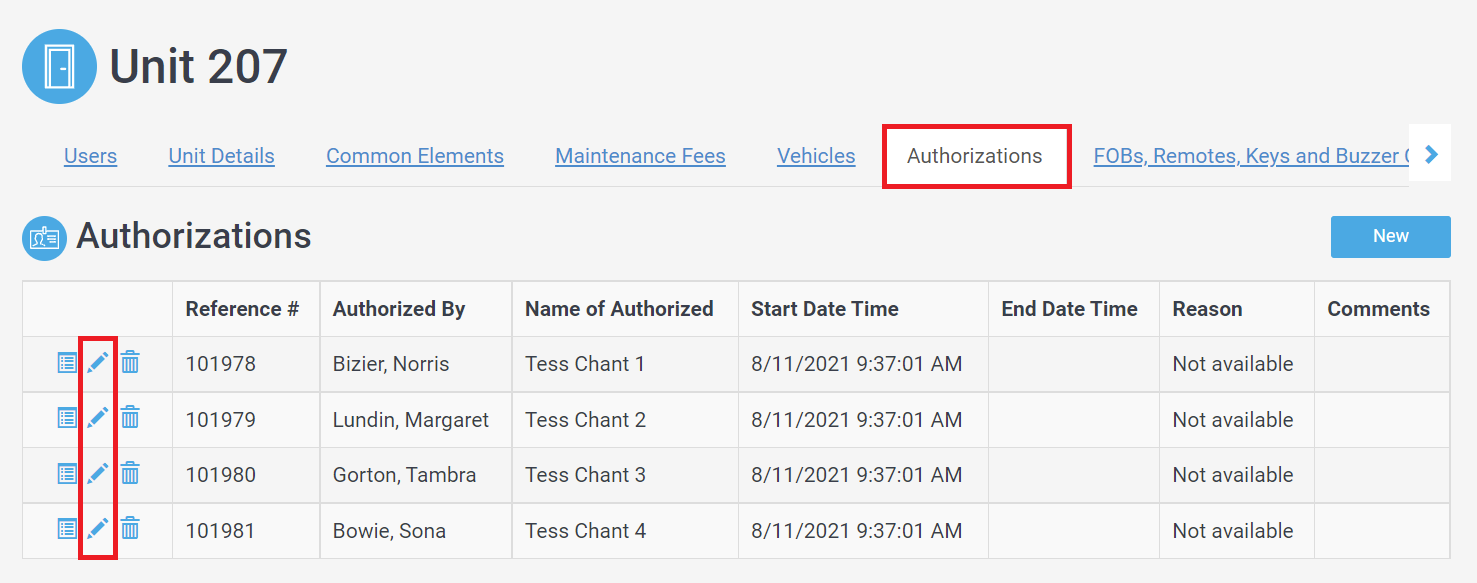Open the Common Elements link
This screenshot has height=583, width=1477.
click(415, 156)
